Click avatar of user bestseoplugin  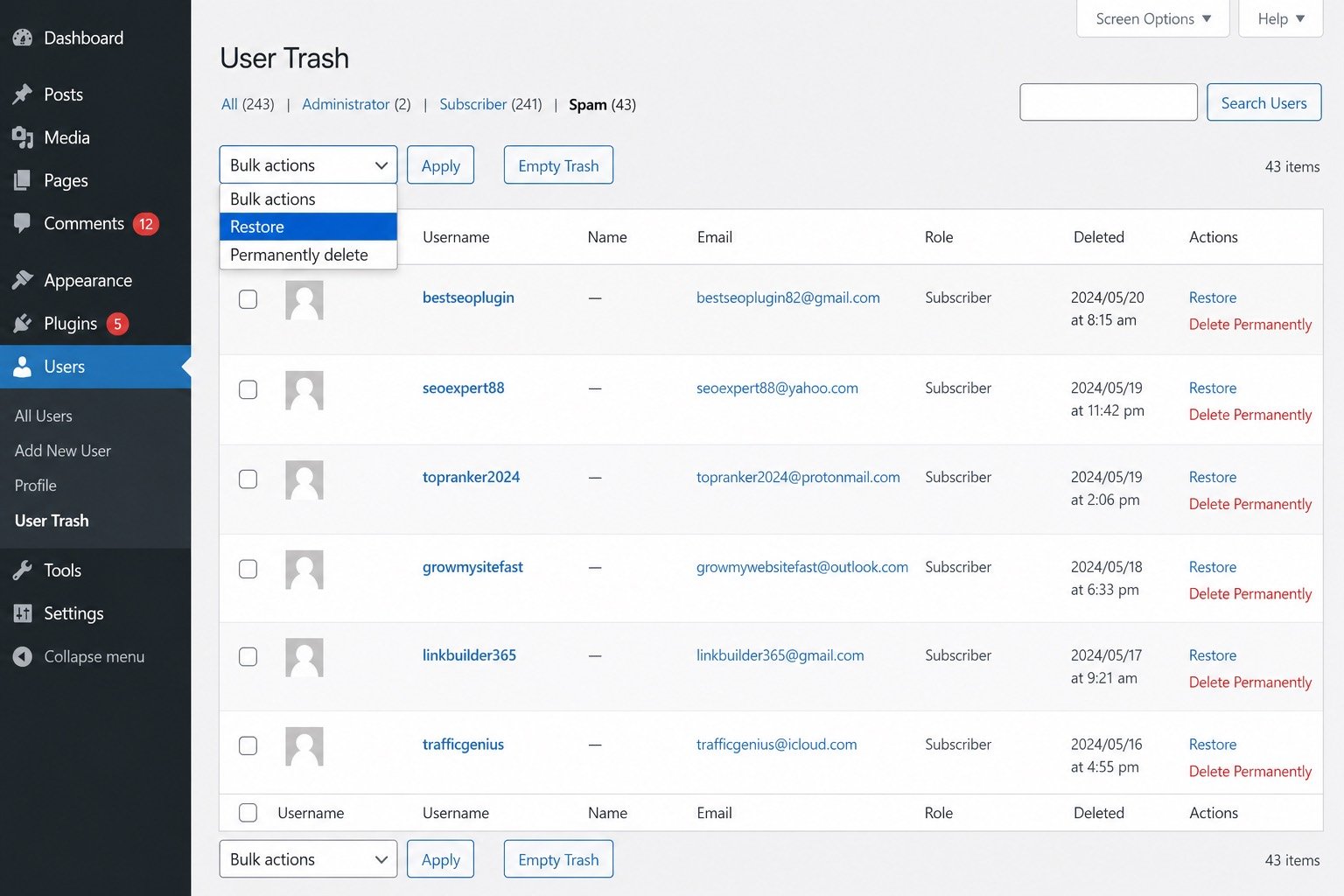pyautogui.click(x=304, y=300)
